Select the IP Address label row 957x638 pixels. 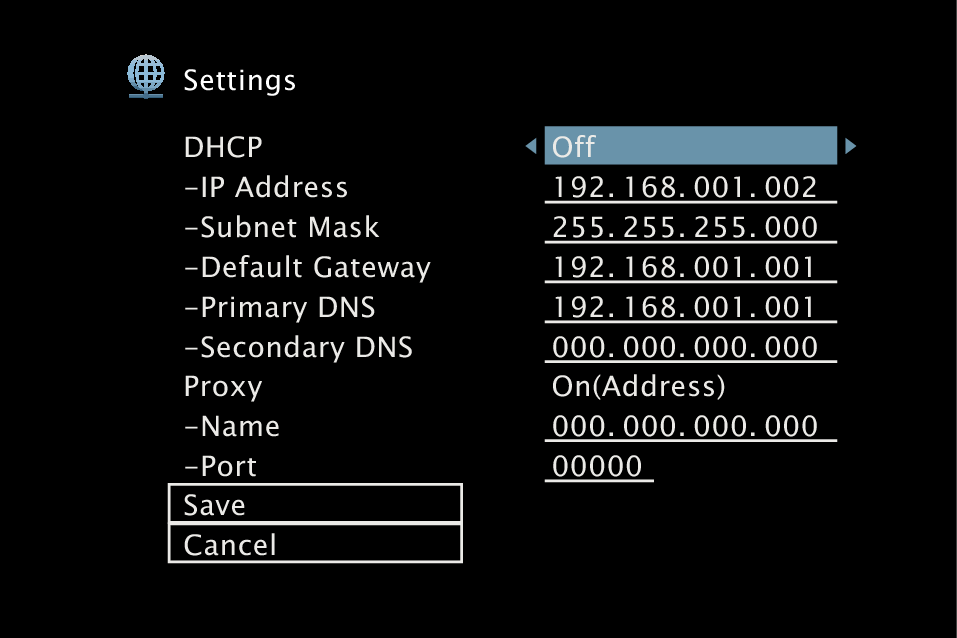265,187
